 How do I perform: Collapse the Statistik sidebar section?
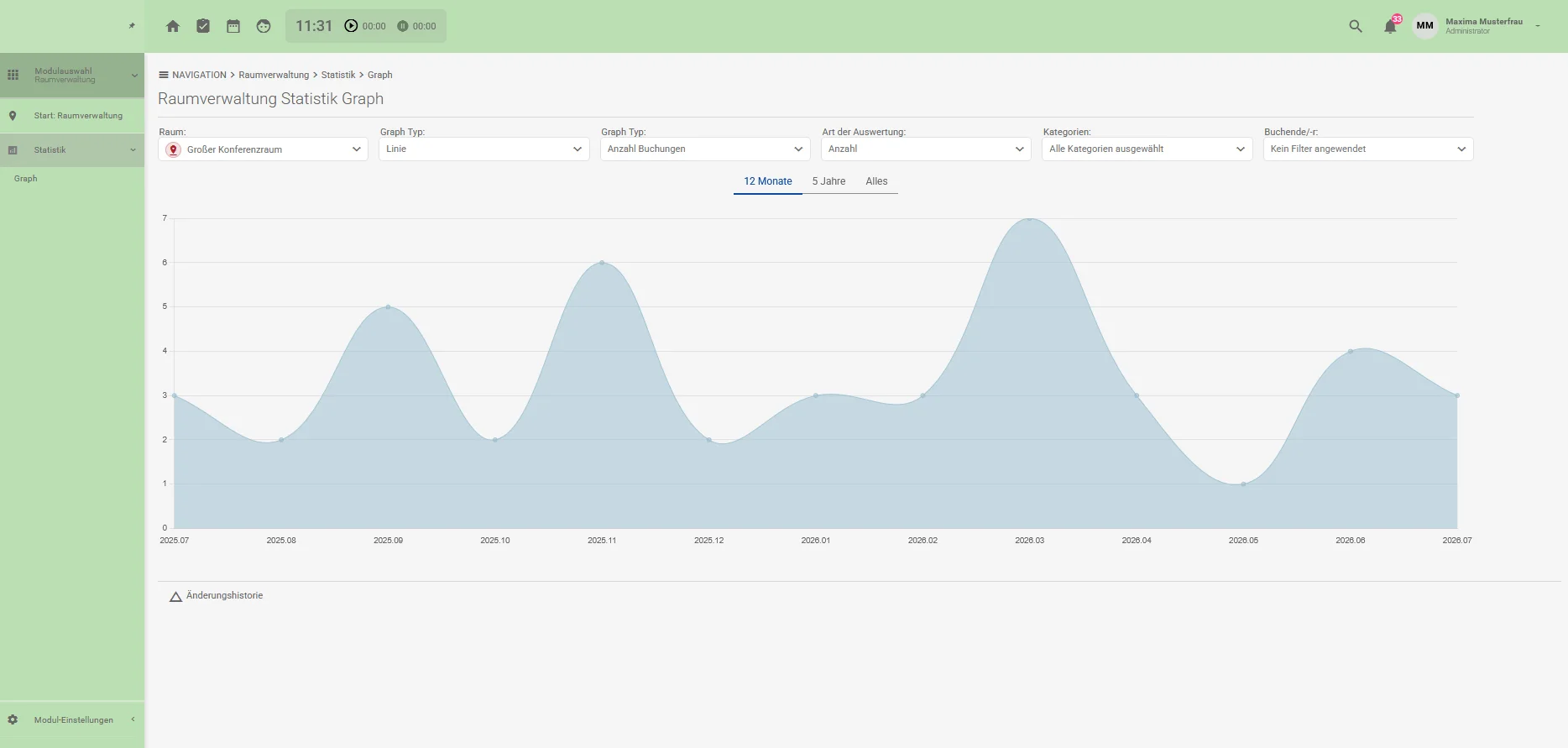[x=133, y=150]
